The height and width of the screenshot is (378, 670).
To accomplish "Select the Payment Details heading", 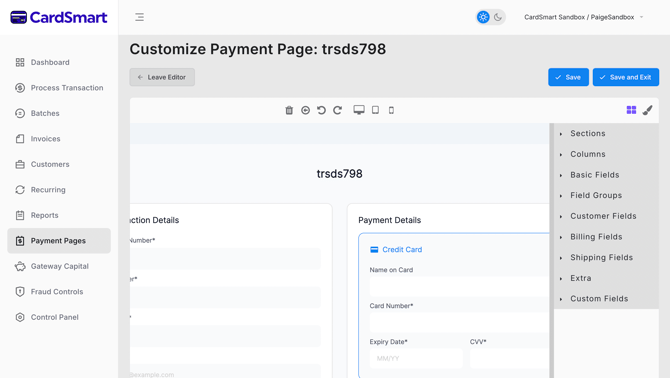I will point(390,220).
